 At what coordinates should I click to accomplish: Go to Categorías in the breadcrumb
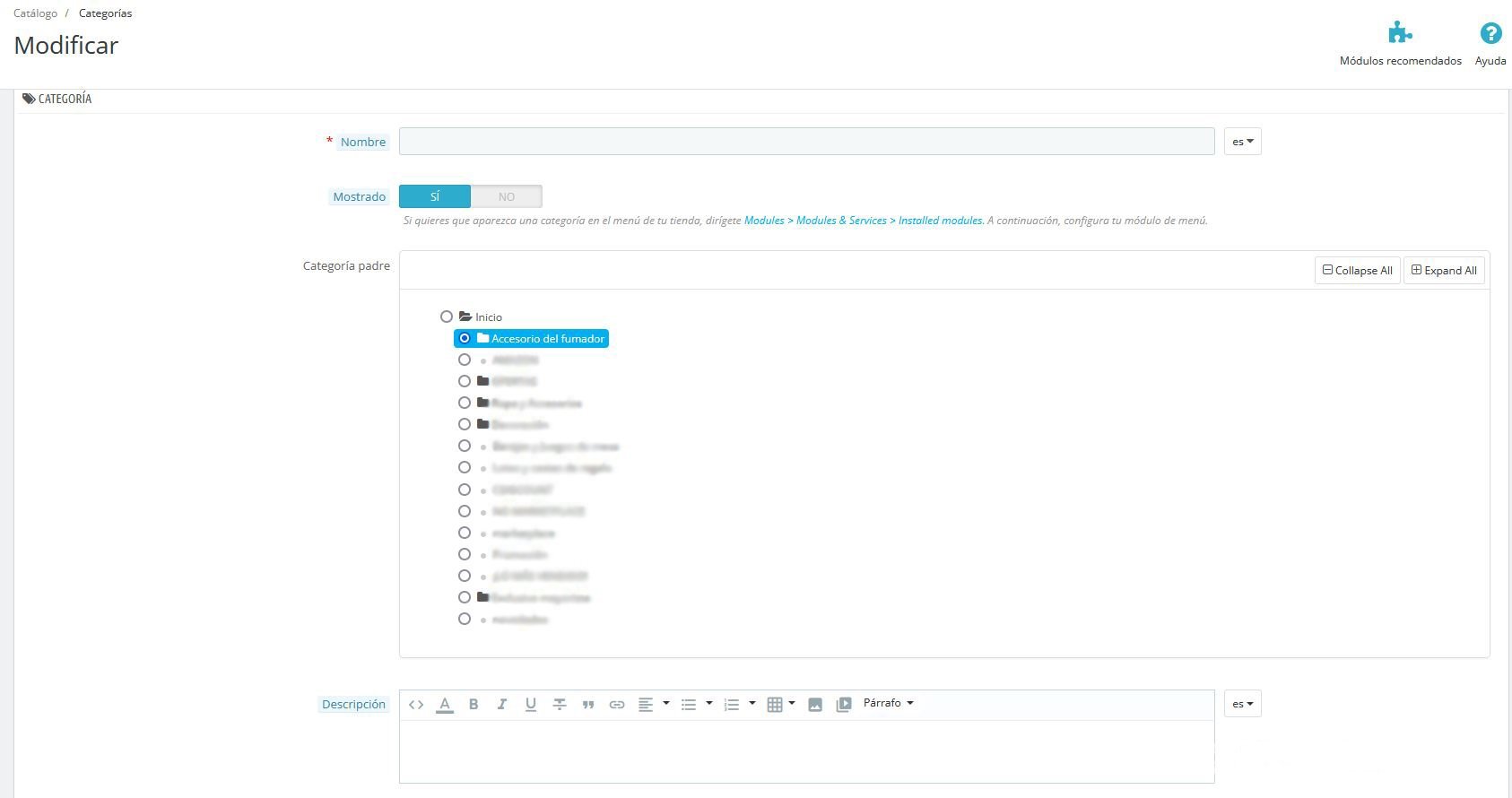click(x=106, y=13)
